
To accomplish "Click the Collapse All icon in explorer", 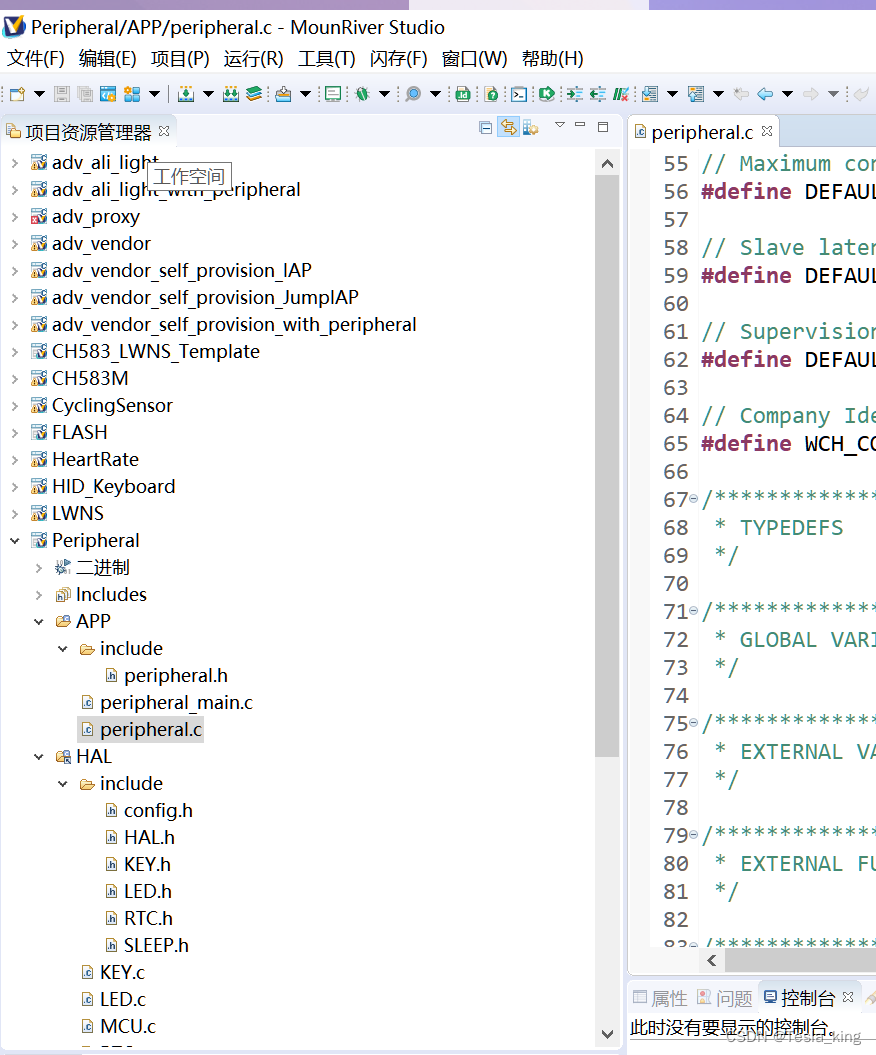I will point(486,127).
